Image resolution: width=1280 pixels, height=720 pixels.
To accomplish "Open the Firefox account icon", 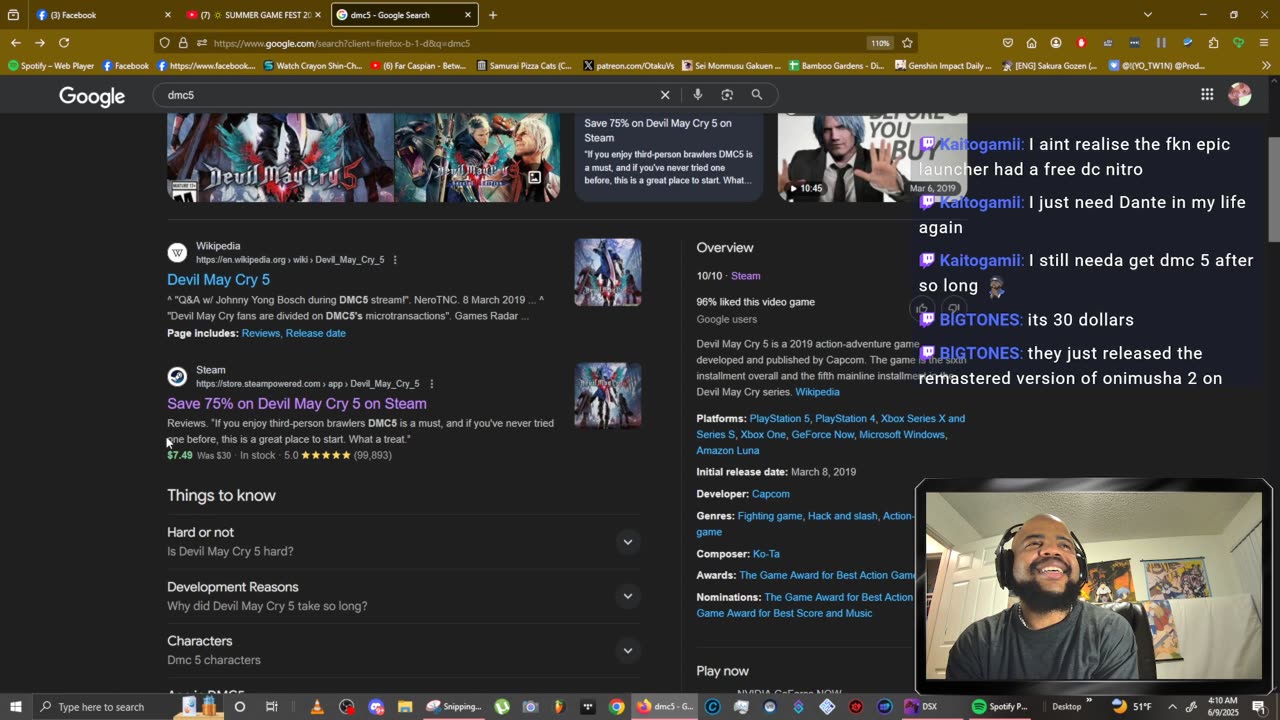I will (1056, 43).
